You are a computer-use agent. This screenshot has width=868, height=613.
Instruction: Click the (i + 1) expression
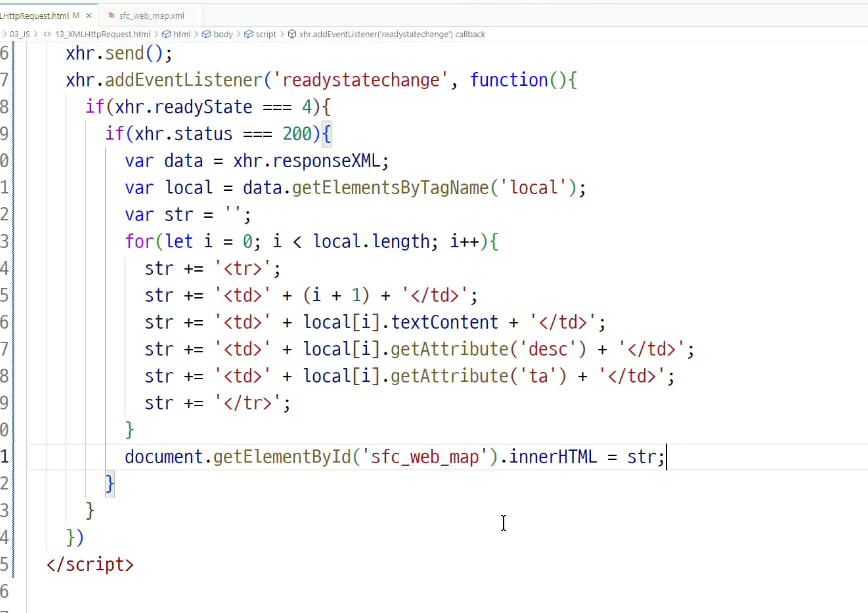coord(336,296)
